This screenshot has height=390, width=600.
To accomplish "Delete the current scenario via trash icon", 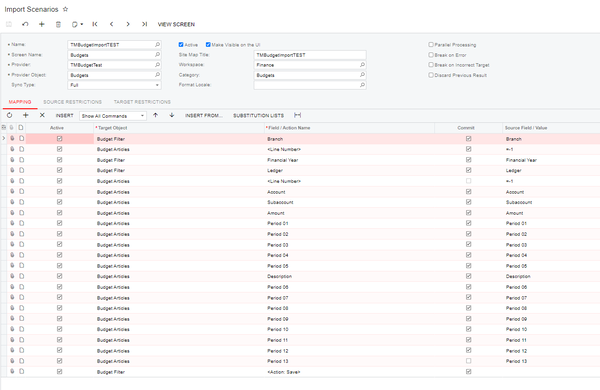I will pos(58,24).
